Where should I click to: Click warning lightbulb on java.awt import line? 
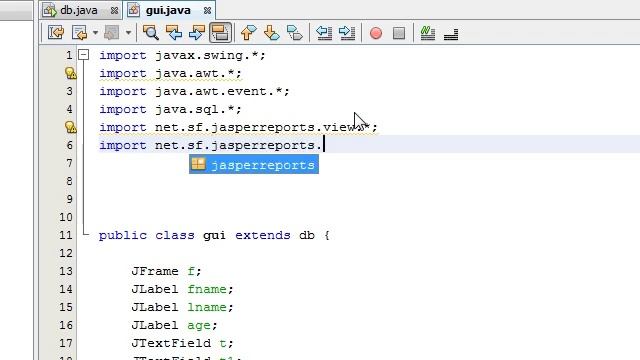coord(71,73)
